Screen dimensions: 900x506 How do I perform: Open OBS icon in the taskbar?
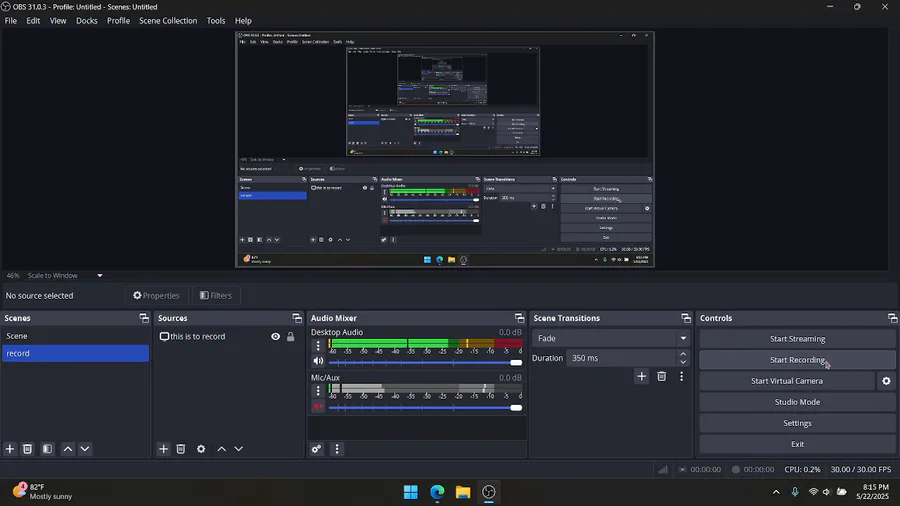(489, 492)
